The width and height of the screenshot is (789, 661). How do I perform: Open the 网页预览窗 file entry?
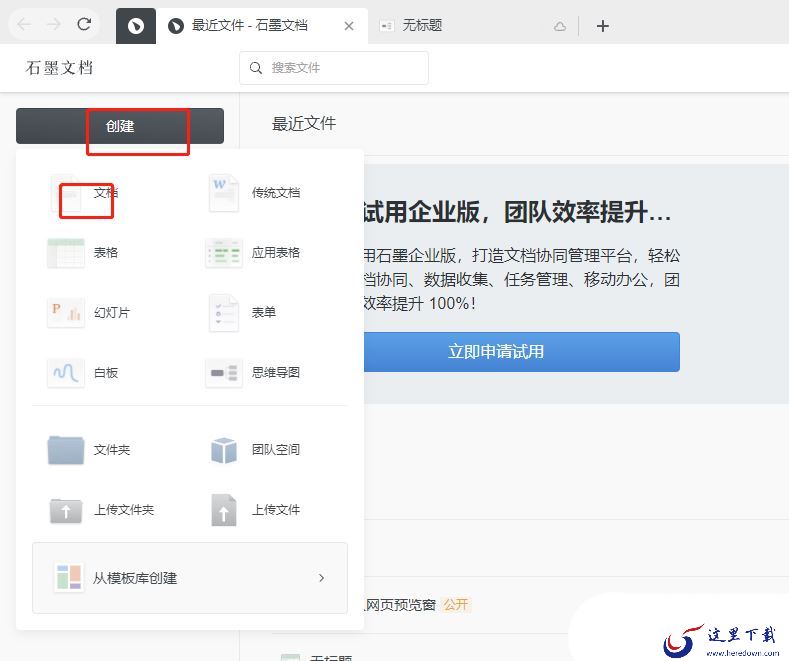click(401, 604)
